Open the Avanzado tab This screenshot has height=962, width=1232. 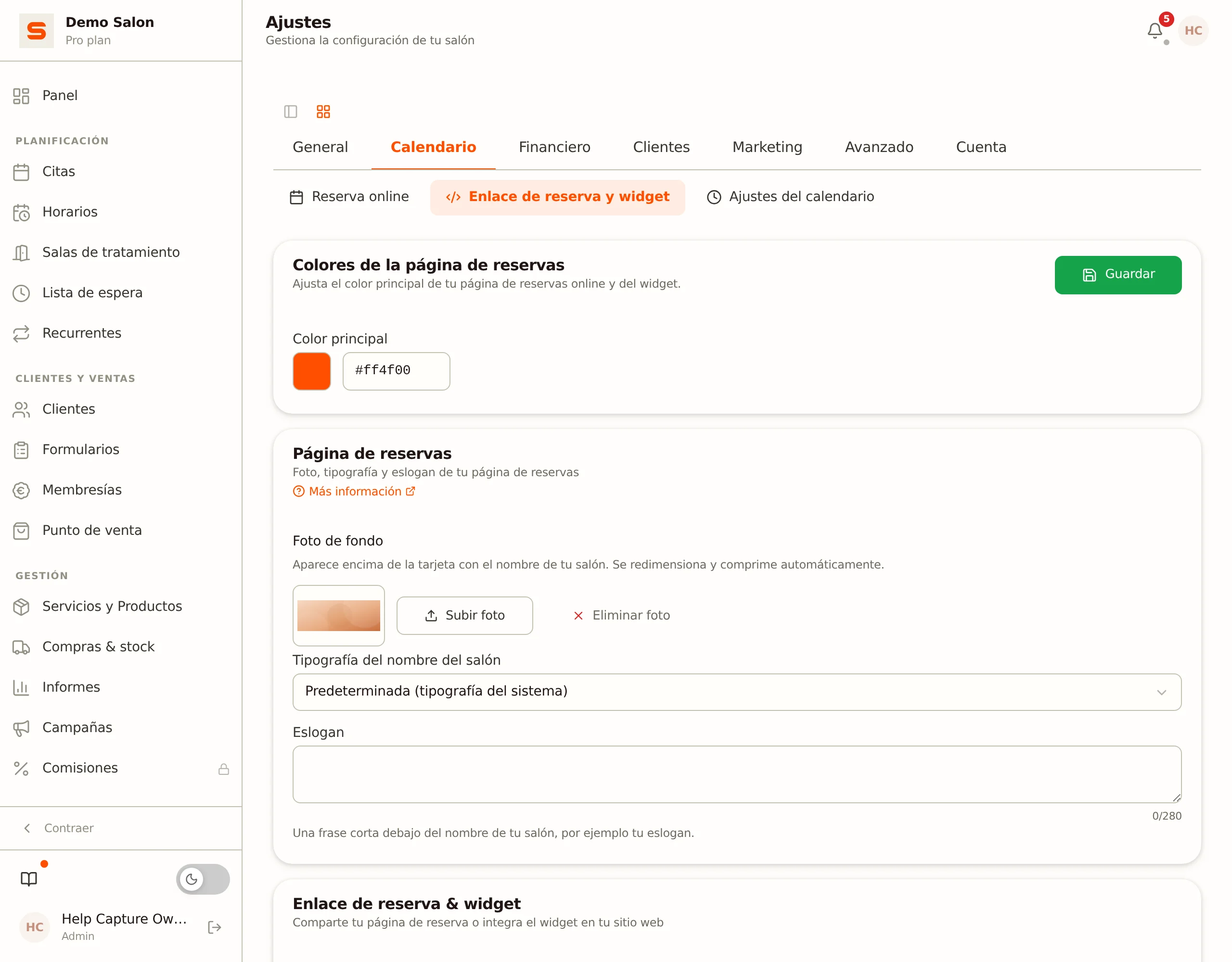879,147
